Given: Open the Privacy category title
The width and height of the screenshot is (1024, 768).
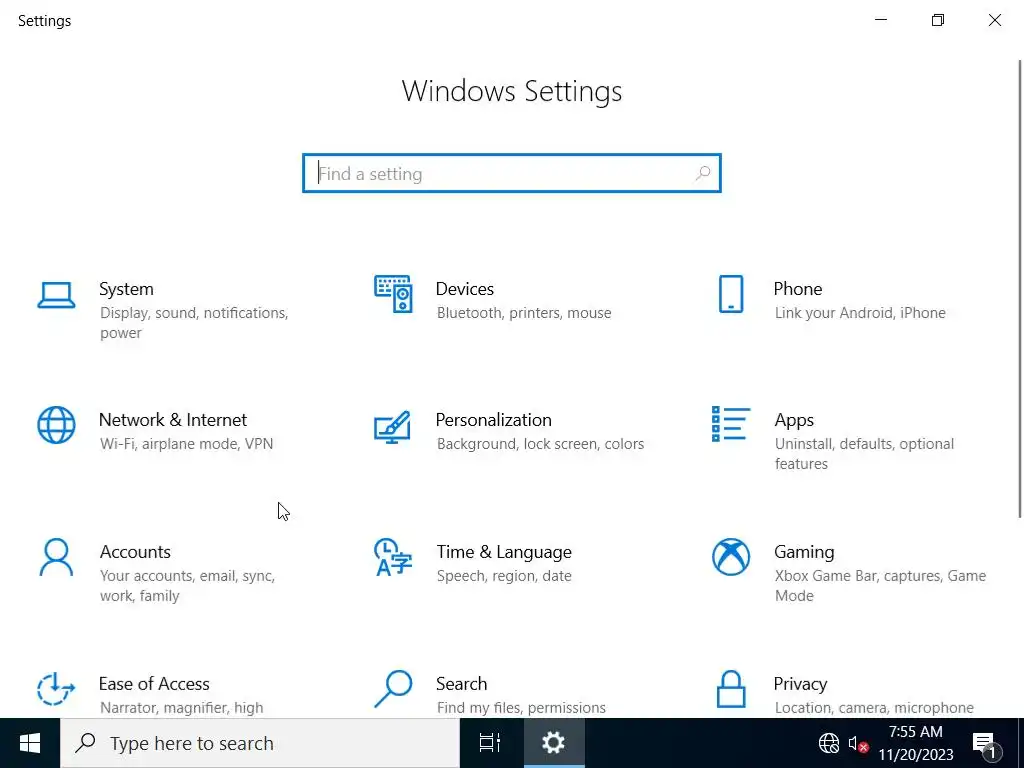Looking at the screenshot, I should (800, 684).
